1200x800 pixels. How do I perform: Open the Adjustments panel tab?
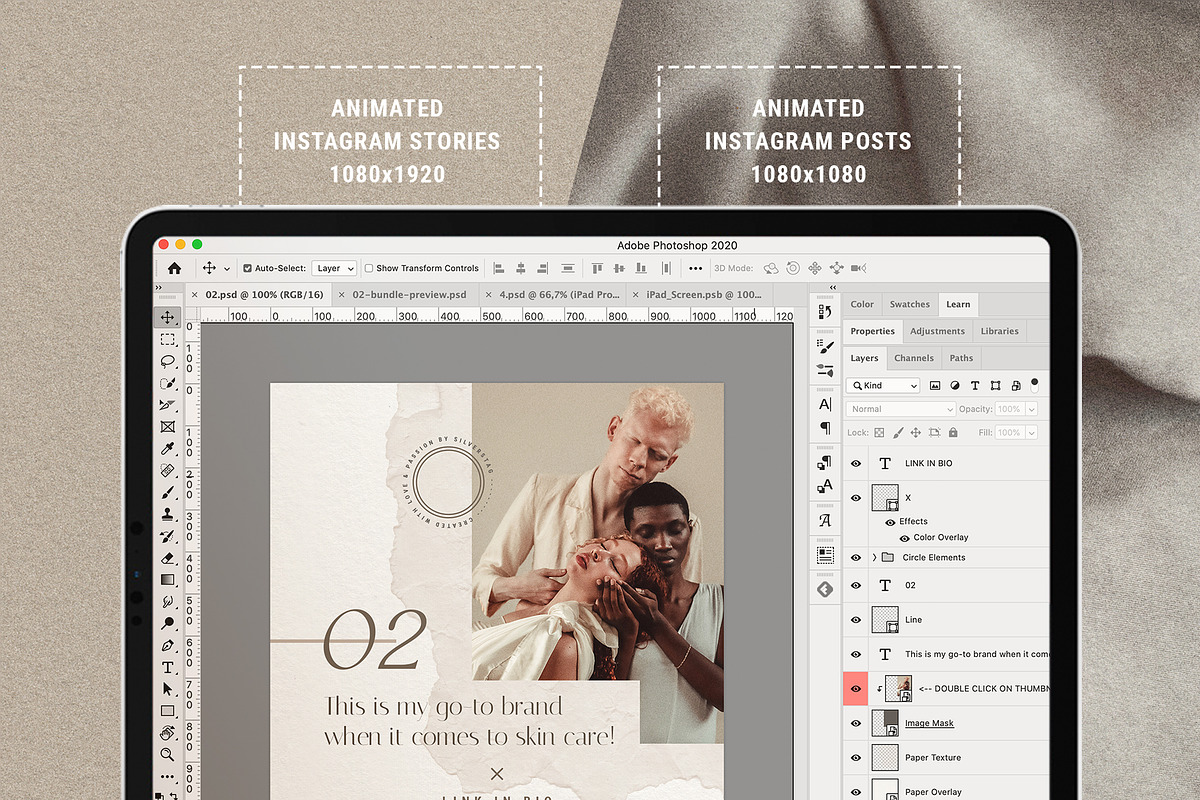937,331
